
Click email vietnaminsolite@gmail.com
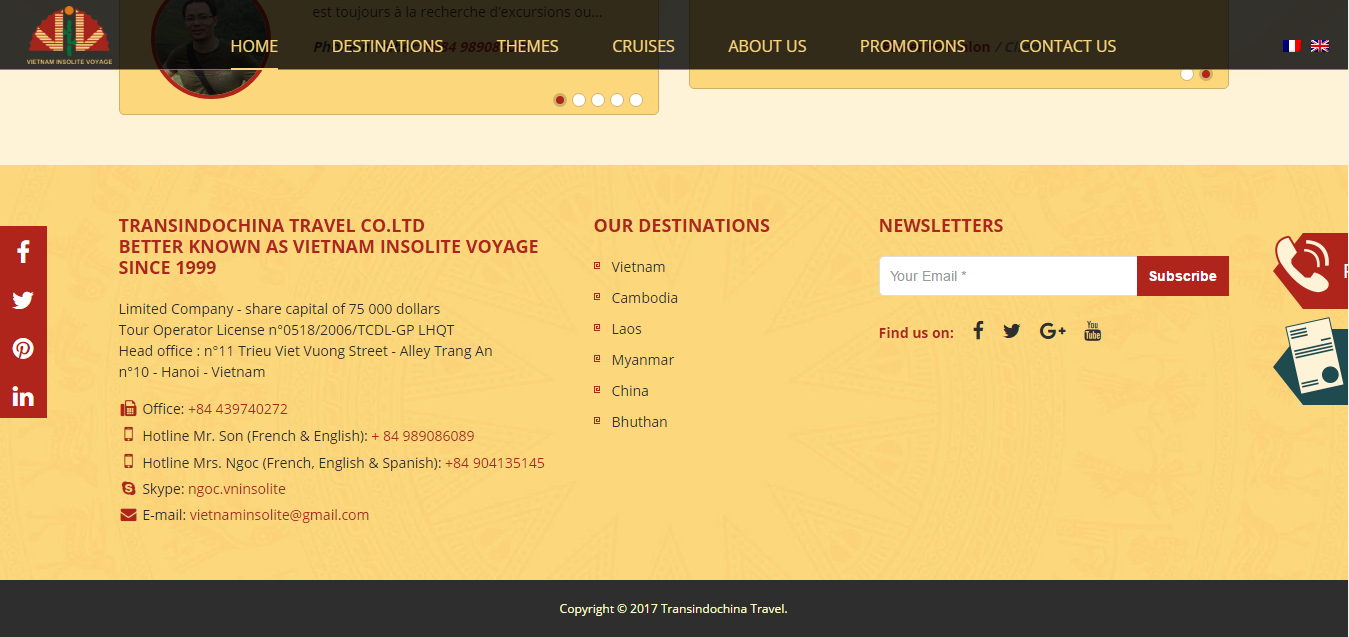point(280,515)
